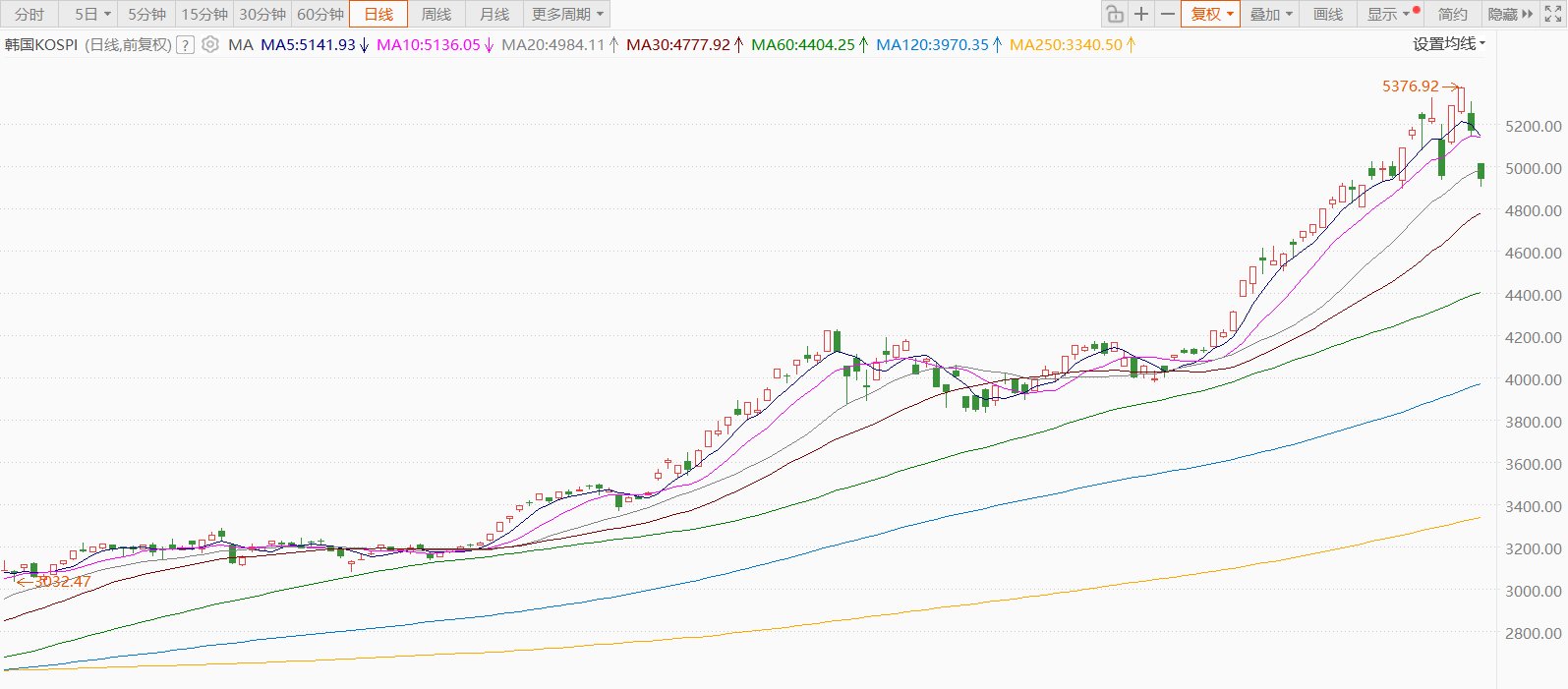Switch to 简约 simple mode

pyautogui.click(x=1452, y=14)
